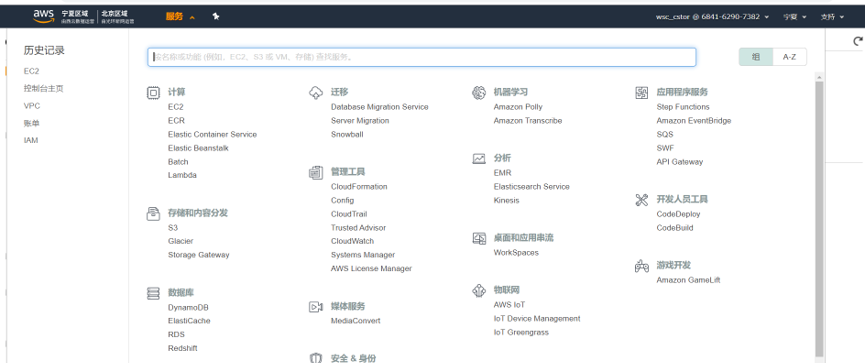Viewport: 865px width, 363px height.
Task: Open Batch service
Action: coord(178,162)
